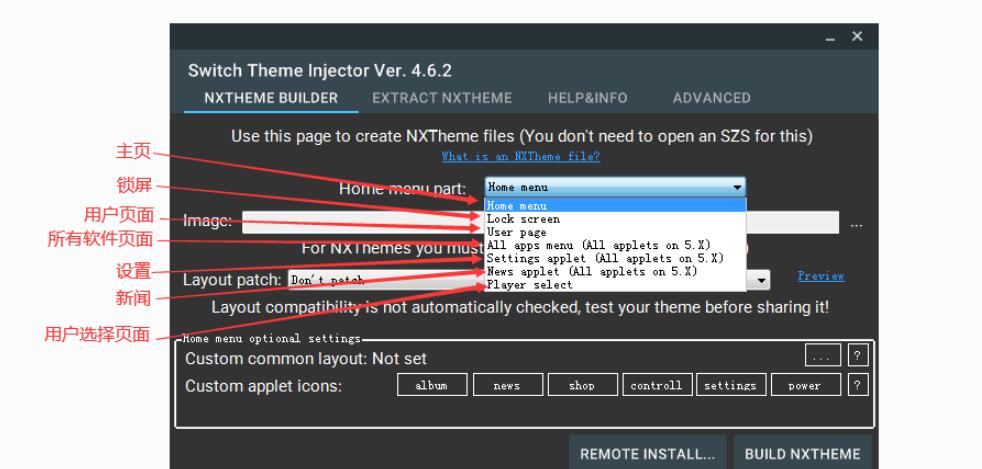Pick 'Player select' from the list
The image size is (982, 469).
click(615, 285)
